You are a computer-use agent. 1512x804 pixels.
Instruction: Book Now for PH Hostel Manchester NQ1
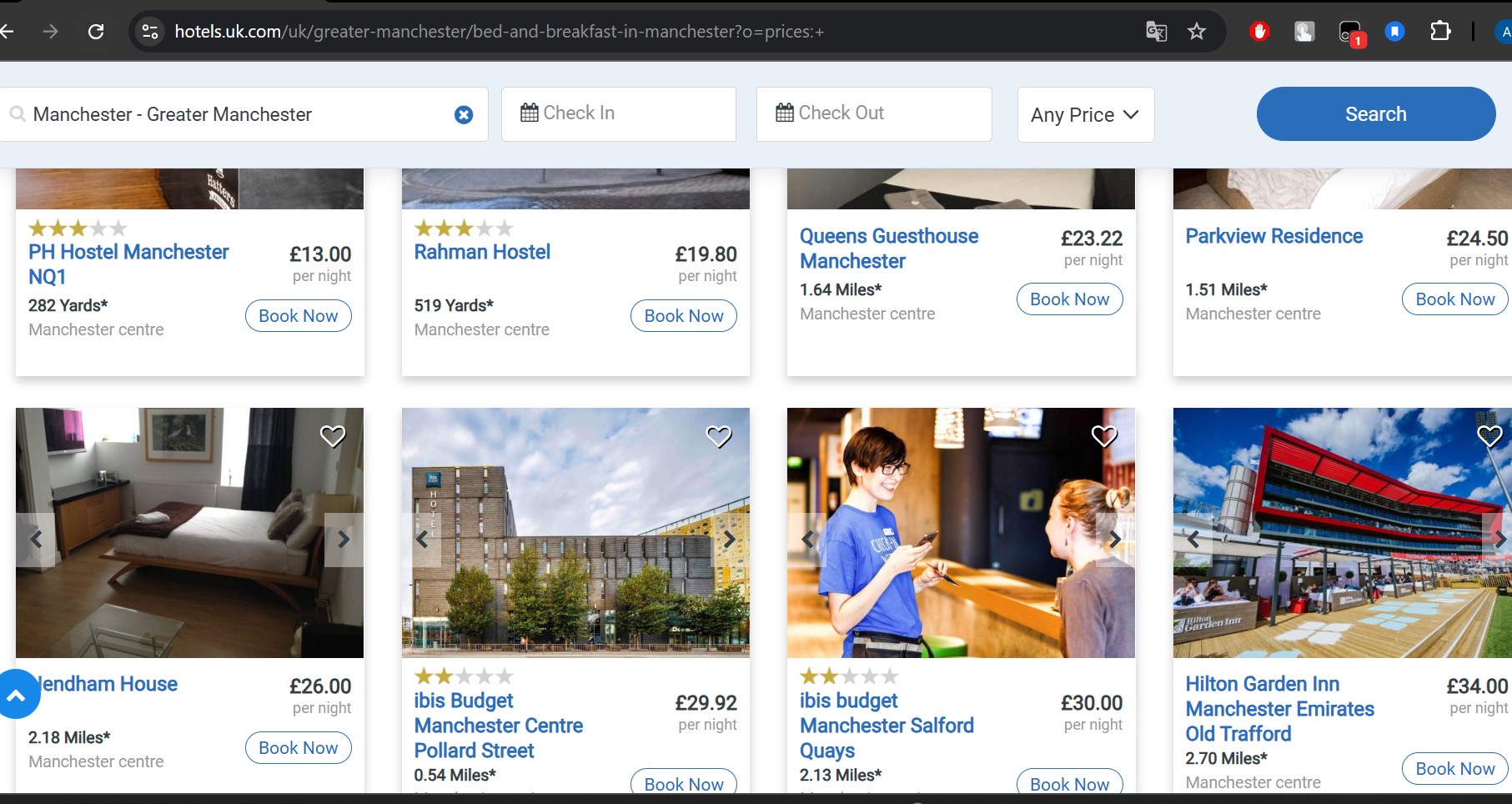point(299,316)
